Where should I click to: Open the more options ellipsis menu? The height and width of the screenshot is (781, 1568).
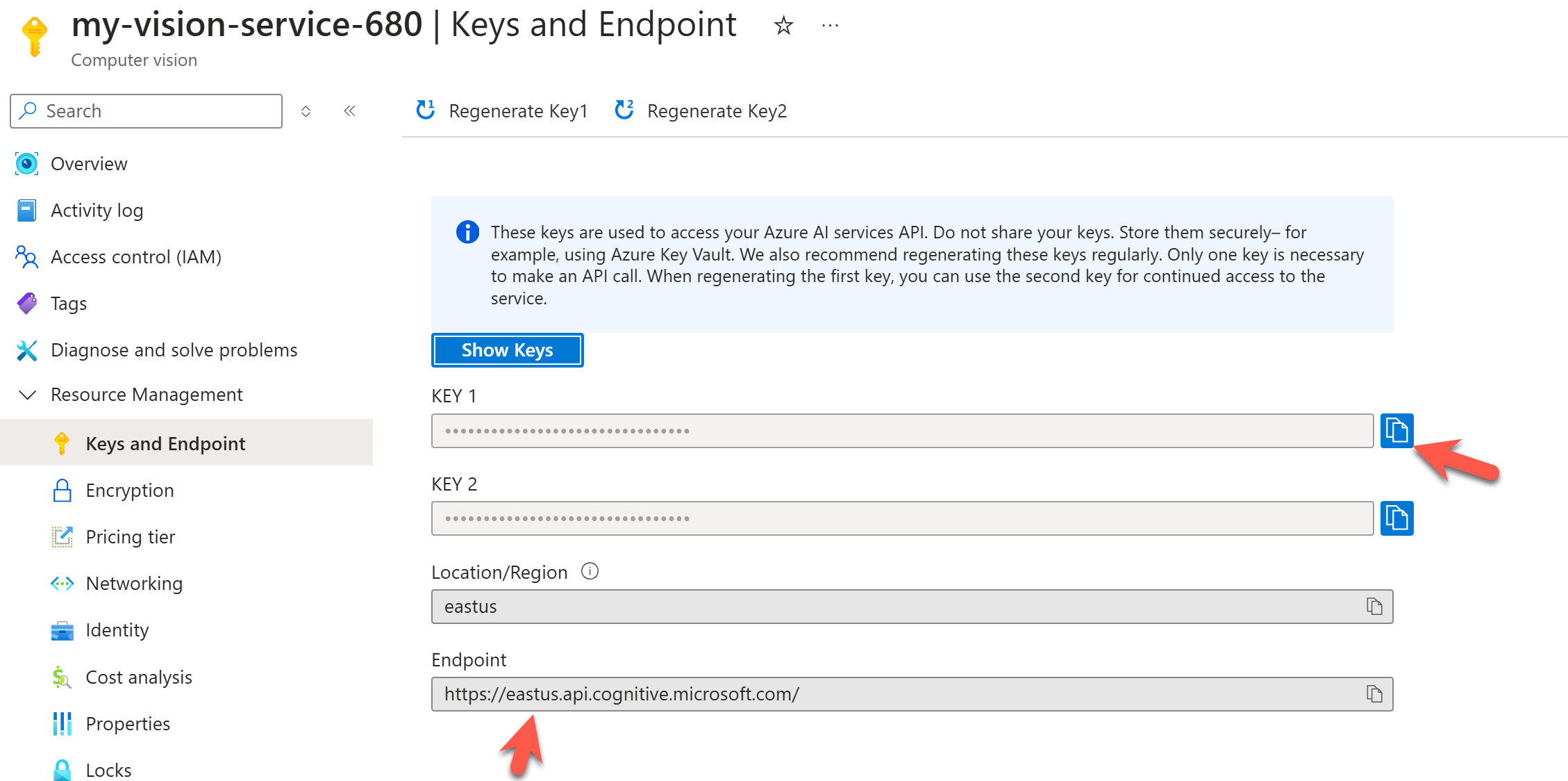(830, 26)
